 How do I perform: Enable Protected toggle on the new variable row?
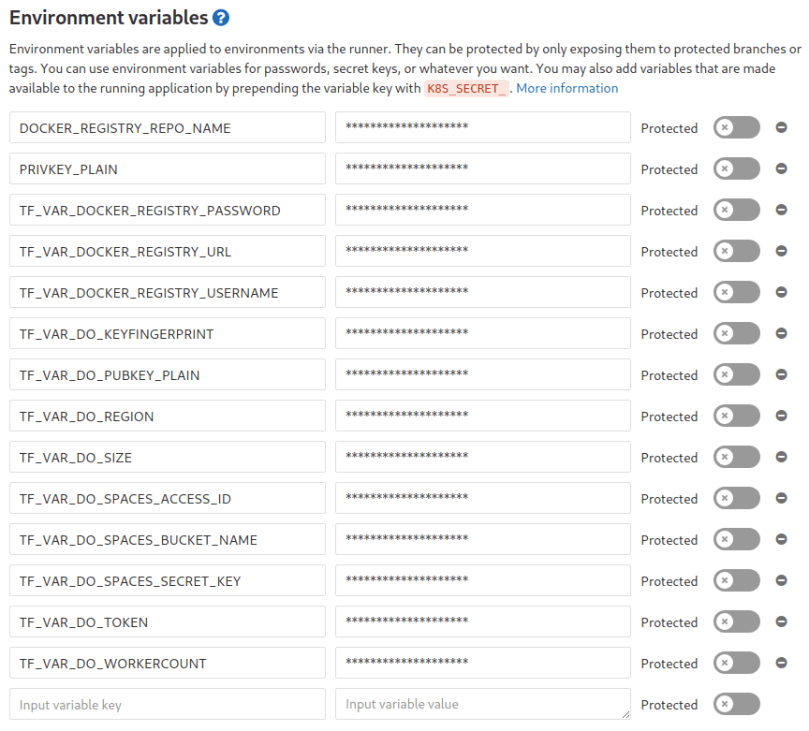tap(736, 704)
